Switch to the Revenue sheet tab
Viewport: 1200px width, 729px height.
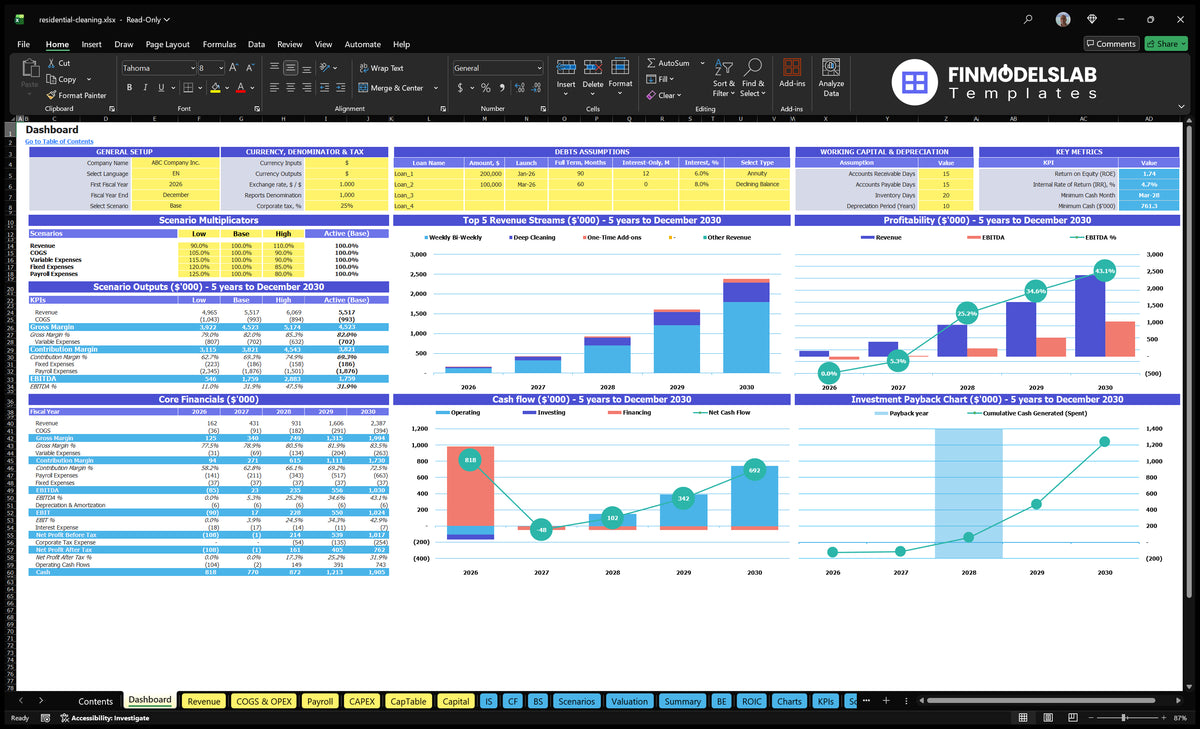click(204, 701)
